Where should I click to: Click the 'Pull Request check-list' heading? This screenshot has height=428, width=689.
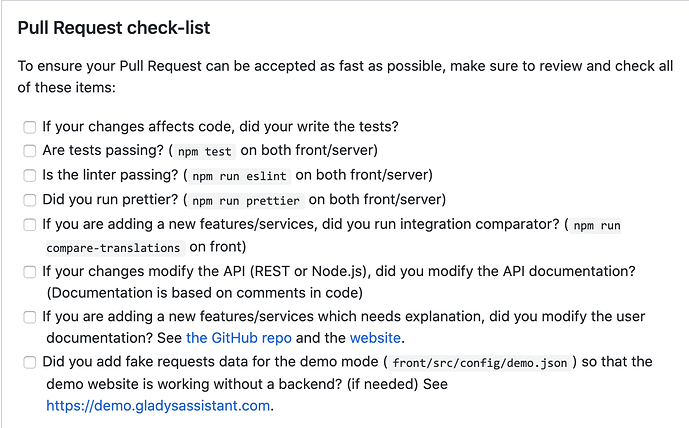point(114,28)
